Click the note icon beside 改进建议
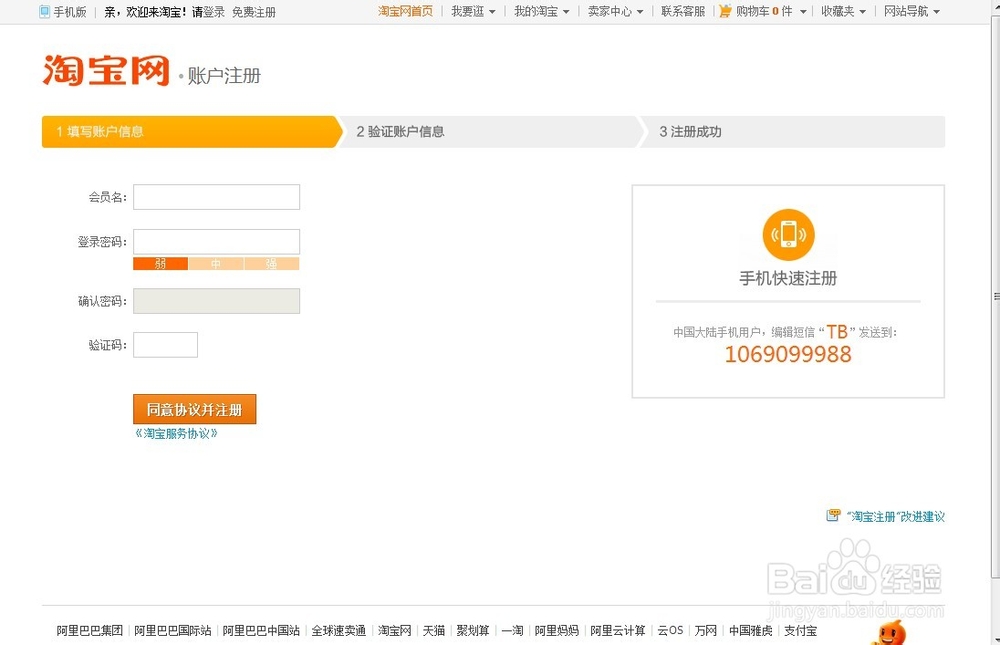1000x645 pixels. point(833,513)
